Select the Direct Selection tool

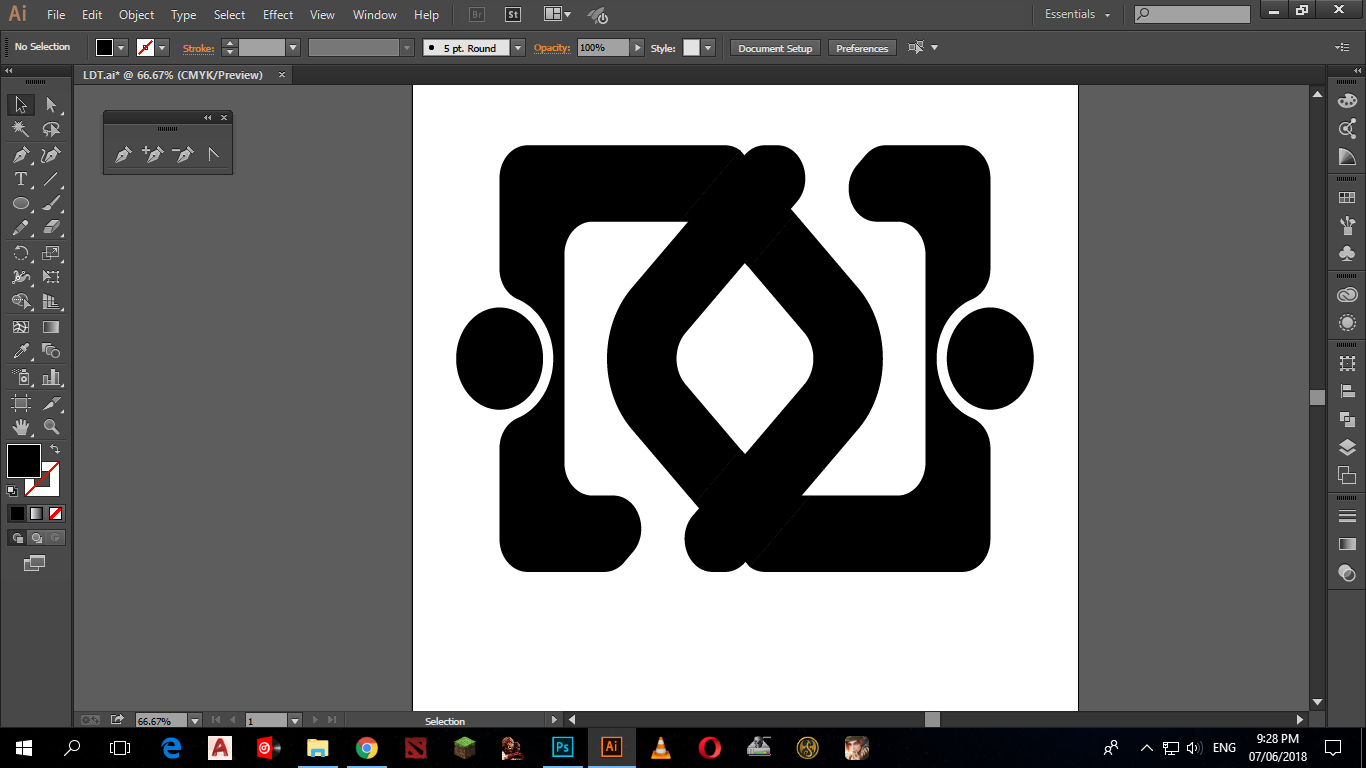click(51, 105)
